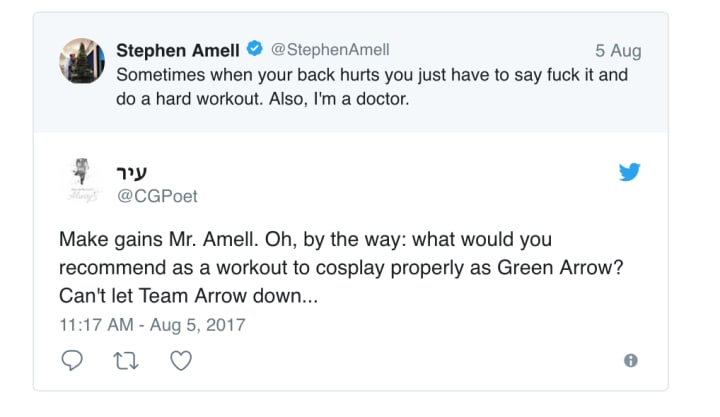
Task: Open Stephen Amell's profile picture
Action: pyautogui.click(x=83, y=61)
